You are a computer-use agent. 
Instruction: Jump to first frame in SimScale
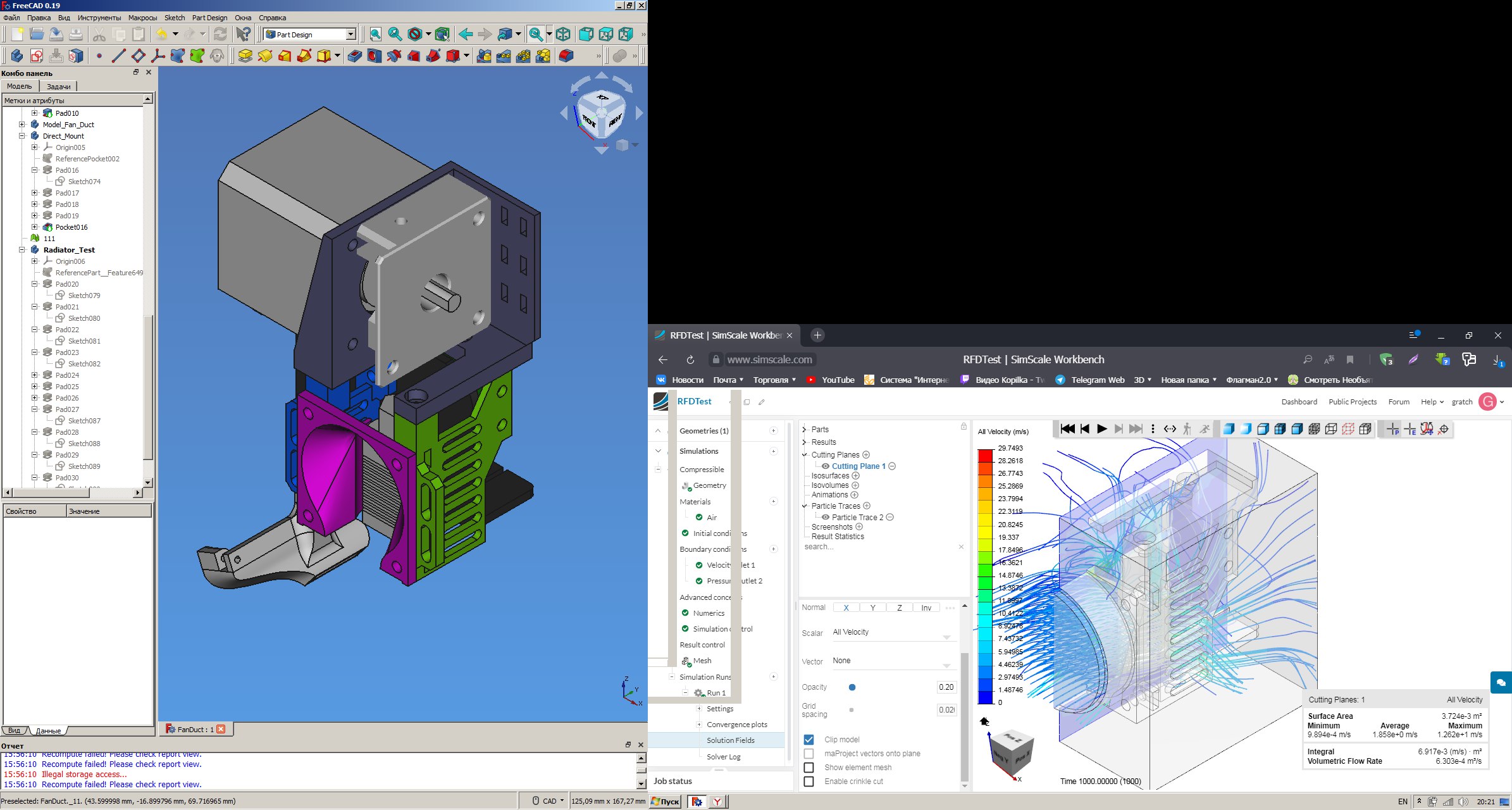(1067, 429)
